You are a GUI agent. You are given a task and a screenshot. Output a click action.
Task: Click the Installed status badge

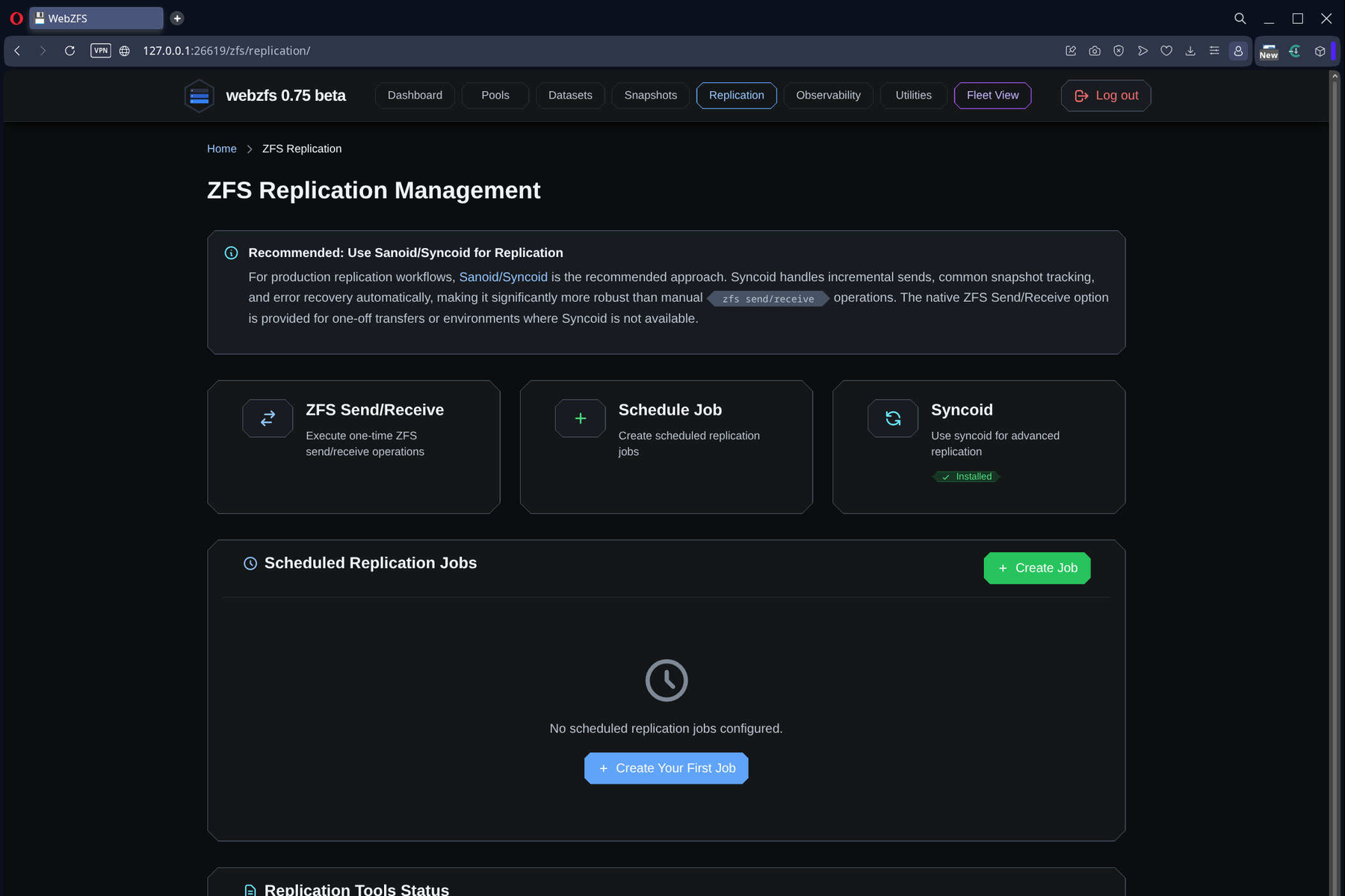pos(966,477)
